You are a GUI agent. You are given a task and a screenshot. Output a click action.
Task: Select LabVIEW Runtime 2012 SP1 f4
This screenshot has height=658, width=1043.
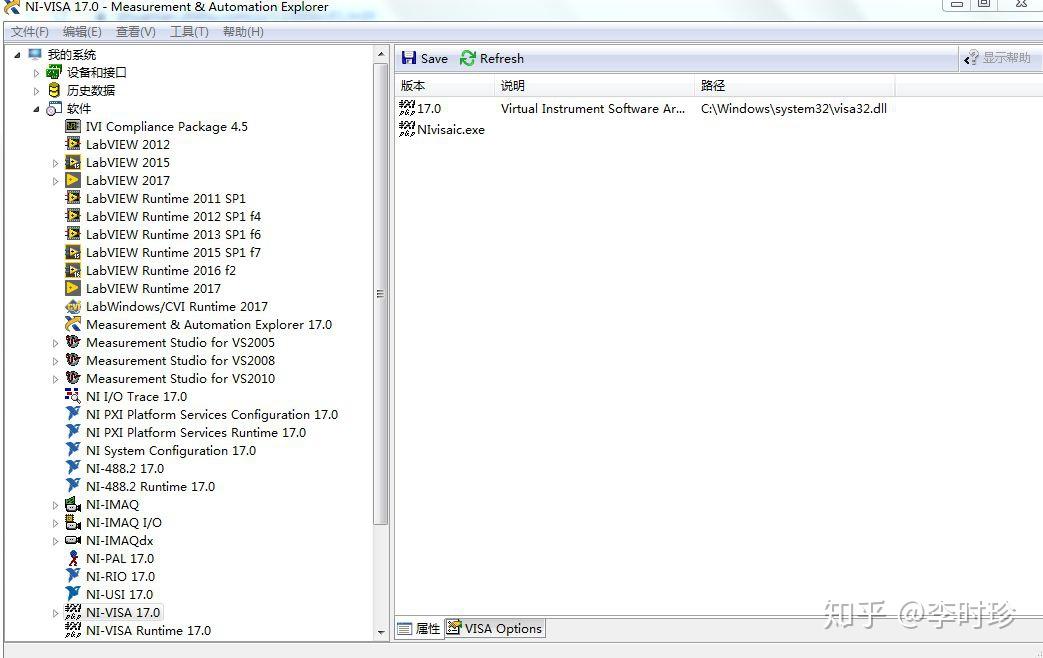coord(173,216)
